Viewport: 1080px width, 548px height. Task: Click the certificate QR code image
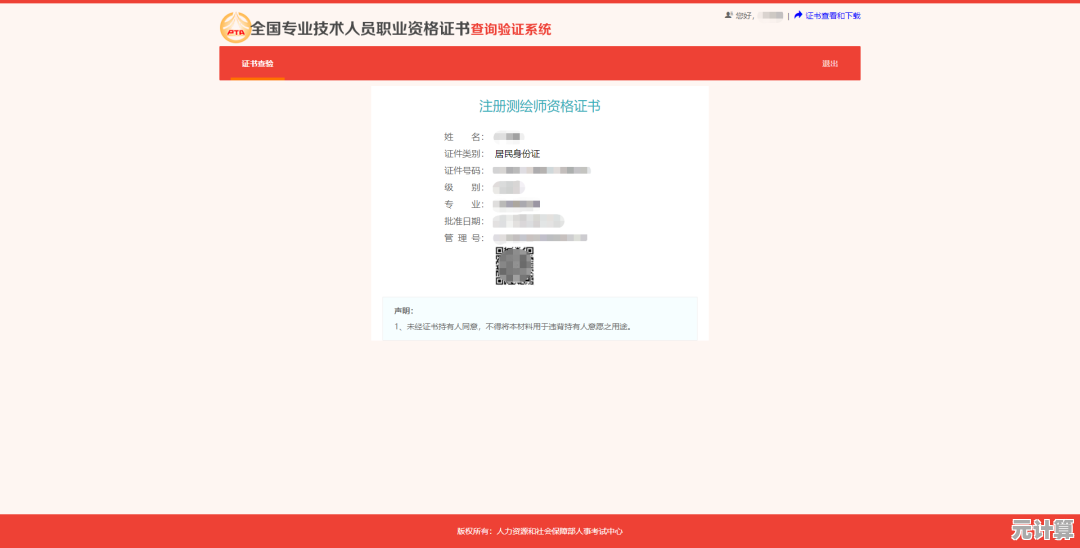(x=514, y=266)
